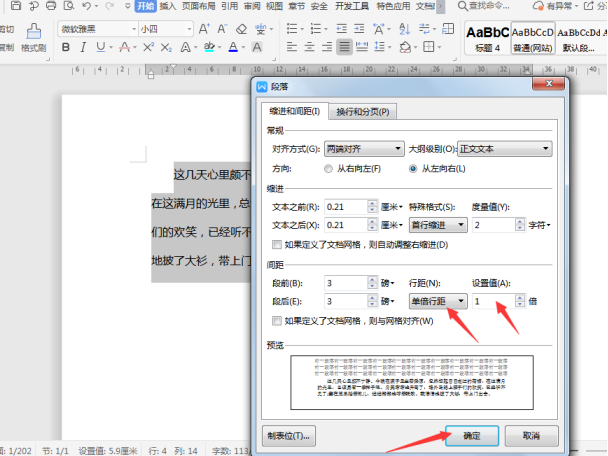The image size is (608, 456).
Task: Toggle italic formatting
Action: point(83,47)
